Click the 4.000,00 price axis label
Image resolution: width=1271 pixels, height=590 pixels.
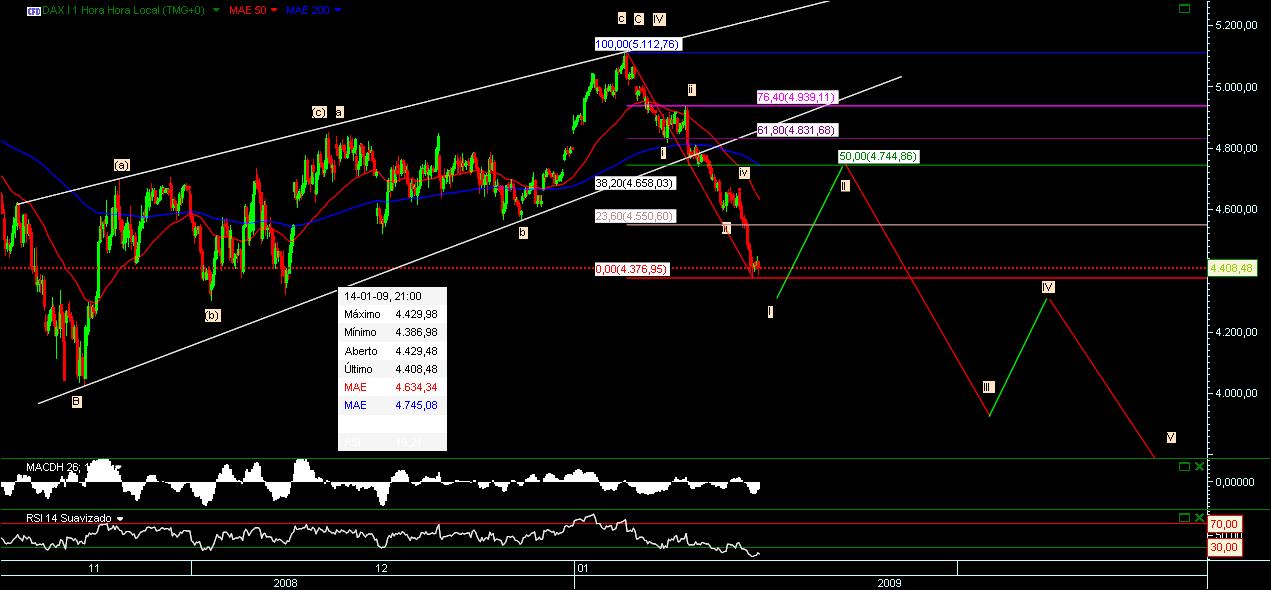coord(1234,392)
